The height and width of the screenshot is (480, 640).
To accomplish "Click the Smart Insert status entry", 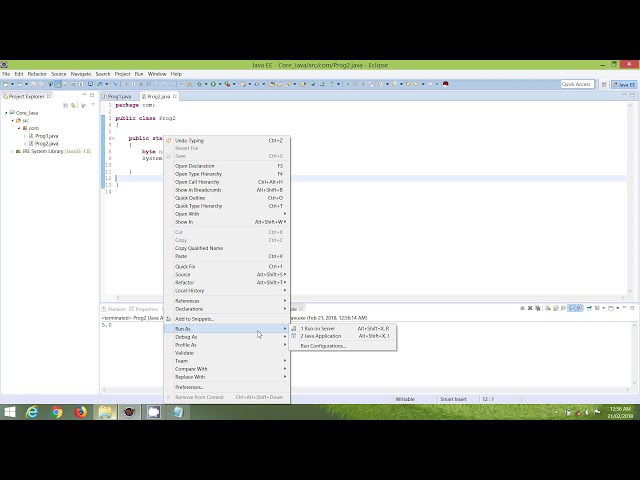I will [x=453, y=399].
